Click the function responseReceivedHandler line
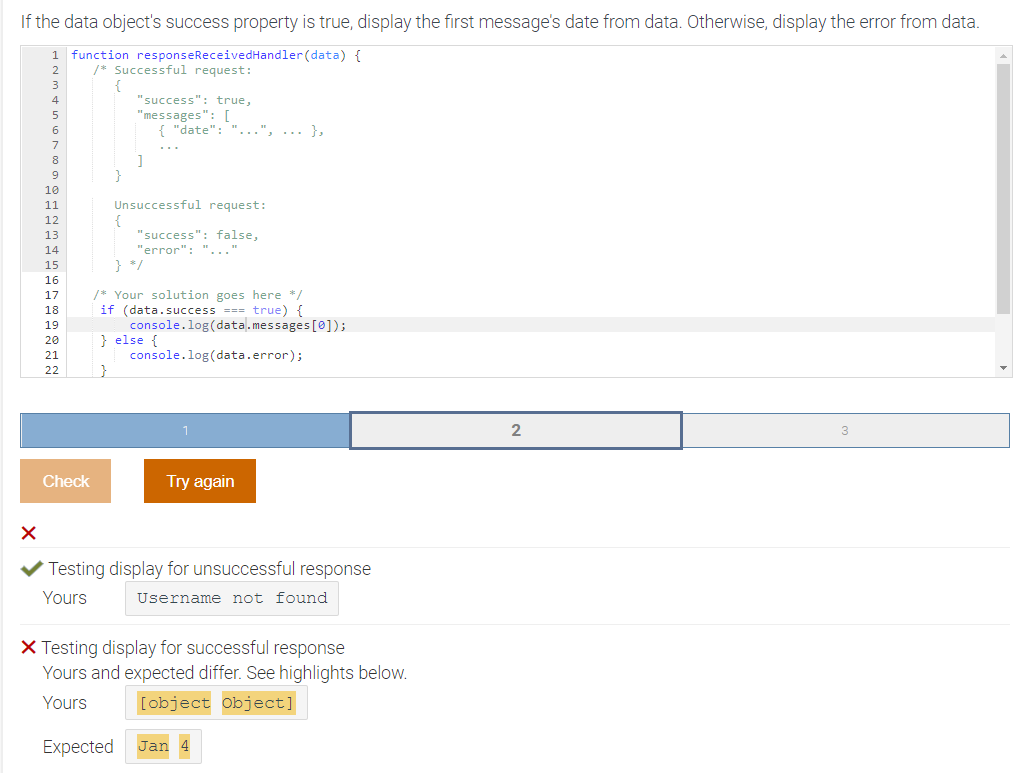The width and height of the screenshot is (1026, 773). 216,56
